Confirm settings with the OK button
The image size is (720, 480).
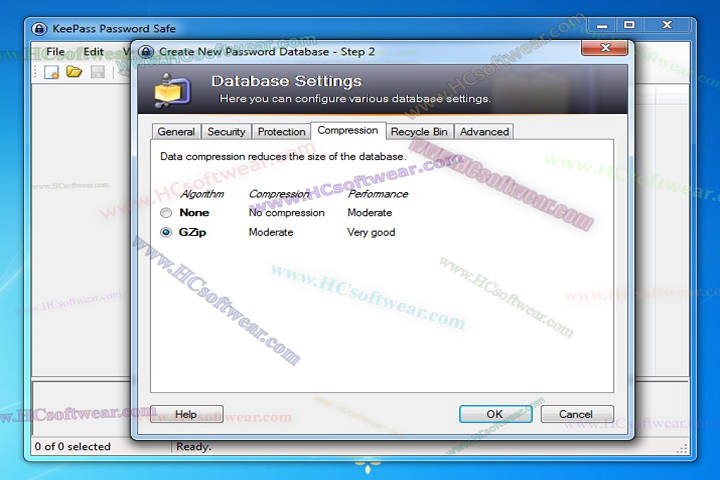point(495,414)
